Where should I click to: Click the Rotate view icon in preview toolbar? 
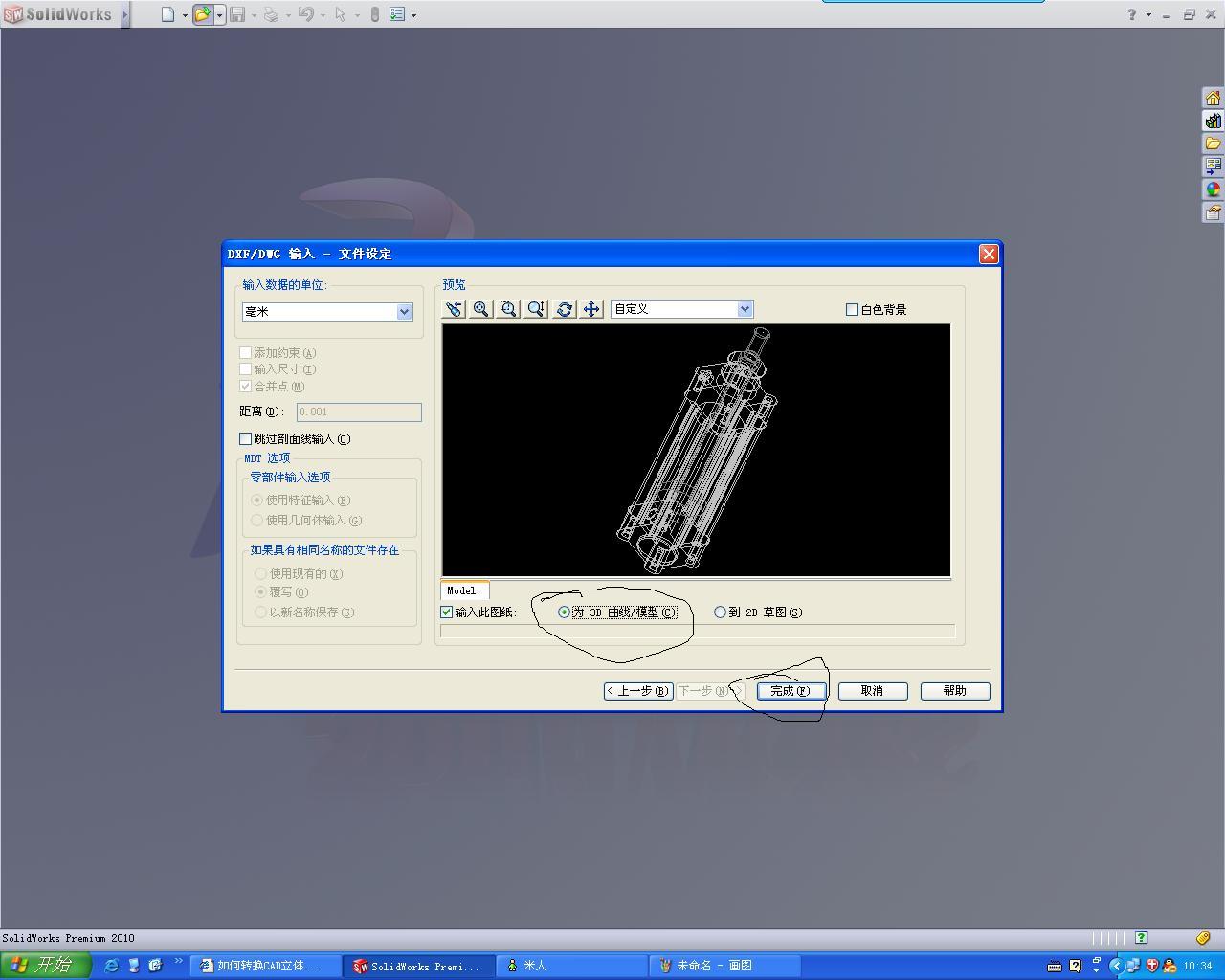(564, 309)
